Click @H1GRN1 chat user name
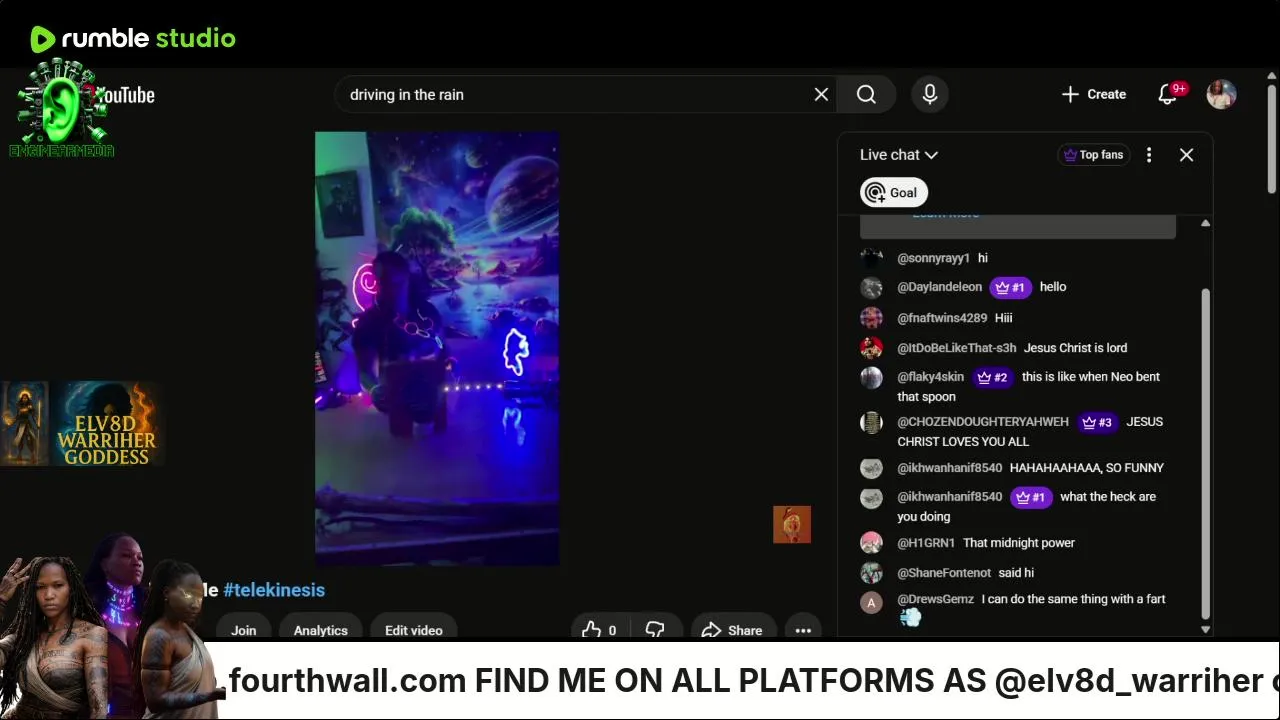 tap(926, 543)
